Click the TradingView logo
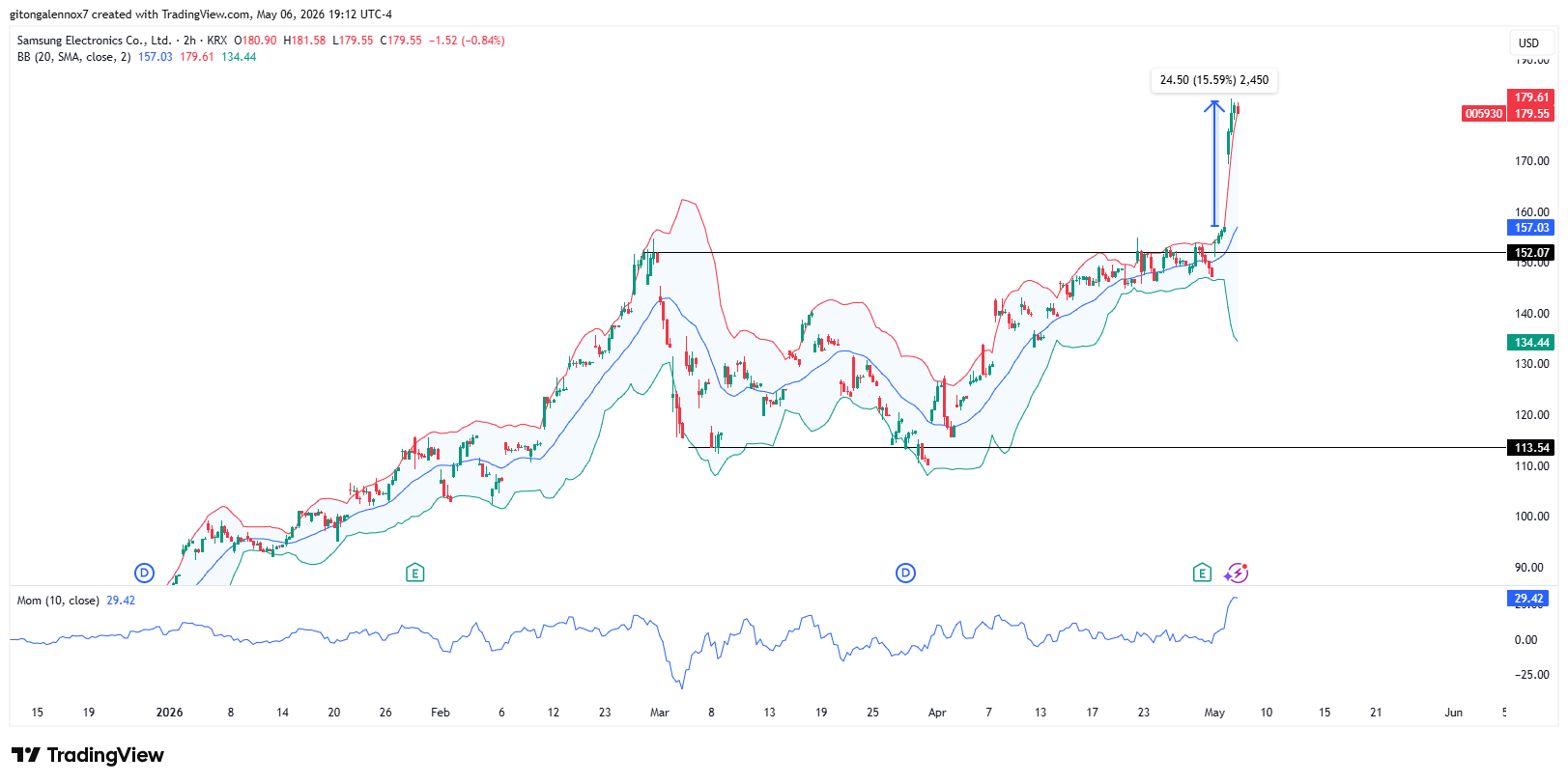The height and width of the screenshot is (784, 1568). pos(88,755)
